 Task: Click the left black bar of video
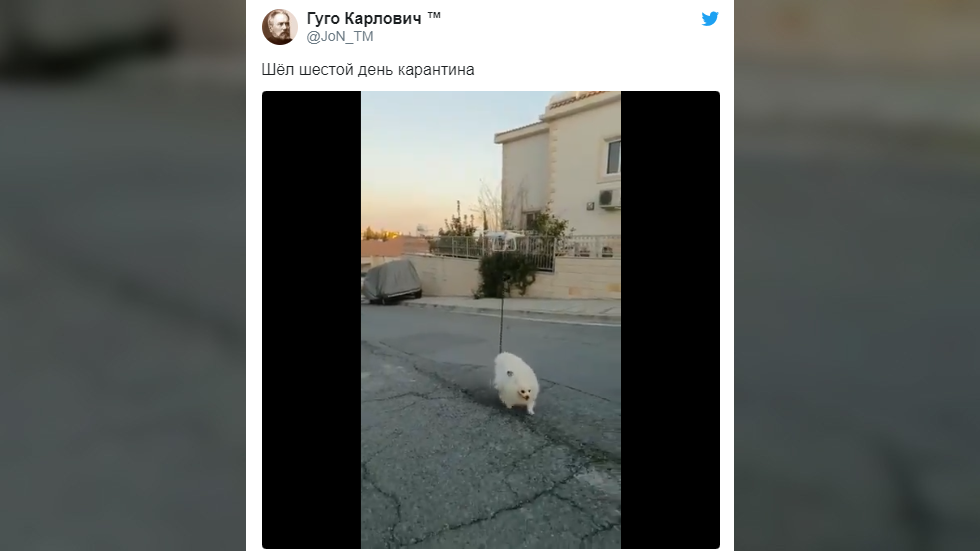pyautogui.click(x=311, y=320)
